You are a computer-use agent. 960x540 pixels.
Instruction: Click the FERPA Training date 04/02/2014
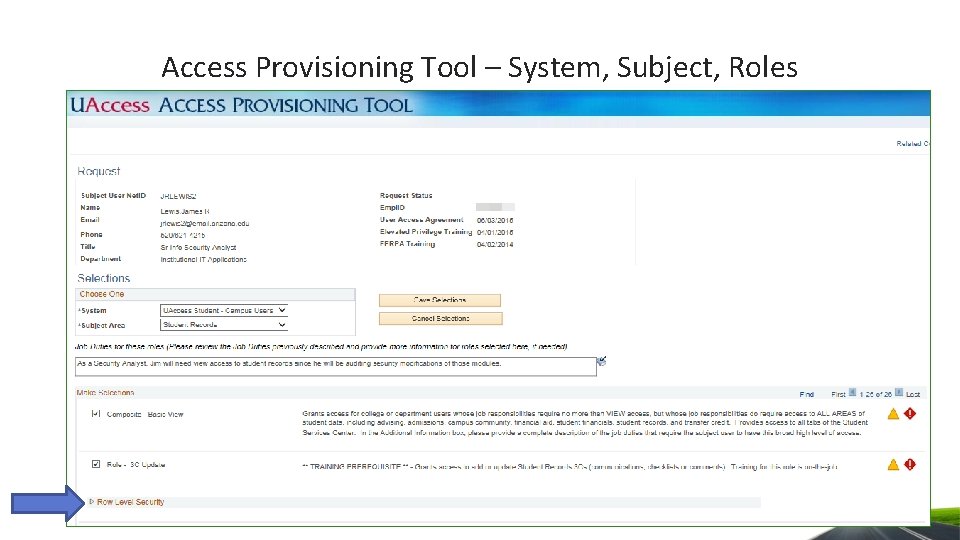tap(495, 244)
